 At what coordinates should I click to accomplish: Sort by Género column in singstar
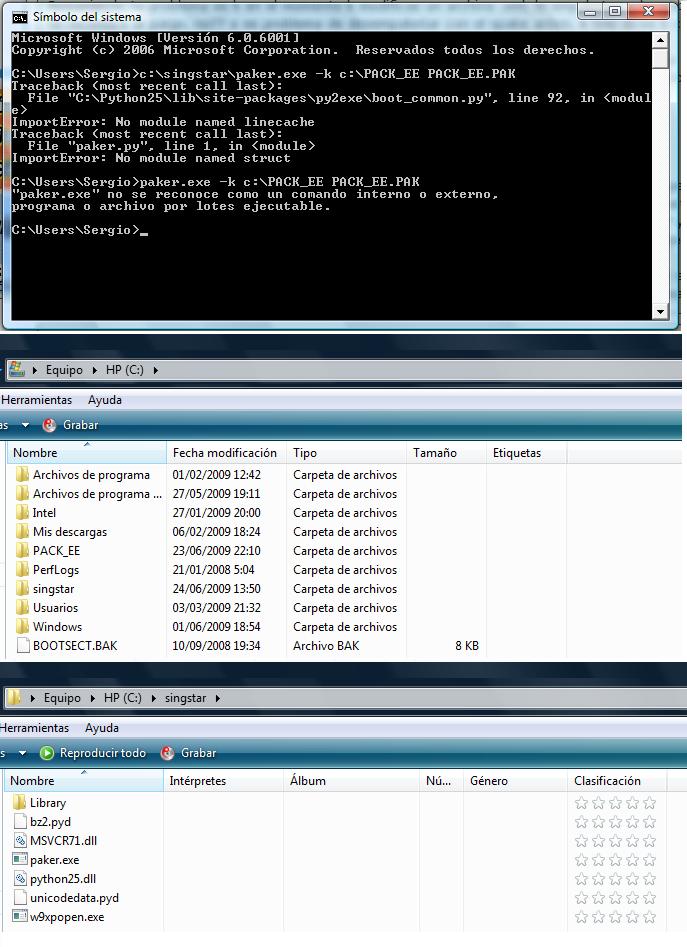pyautogui.click(x=515, y=780)
